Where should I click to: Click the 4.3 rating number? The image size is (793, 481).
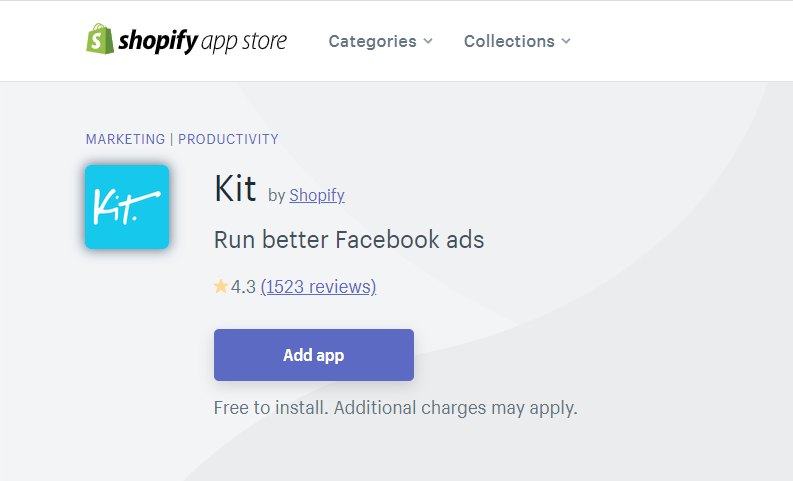(x=243, y=287)
